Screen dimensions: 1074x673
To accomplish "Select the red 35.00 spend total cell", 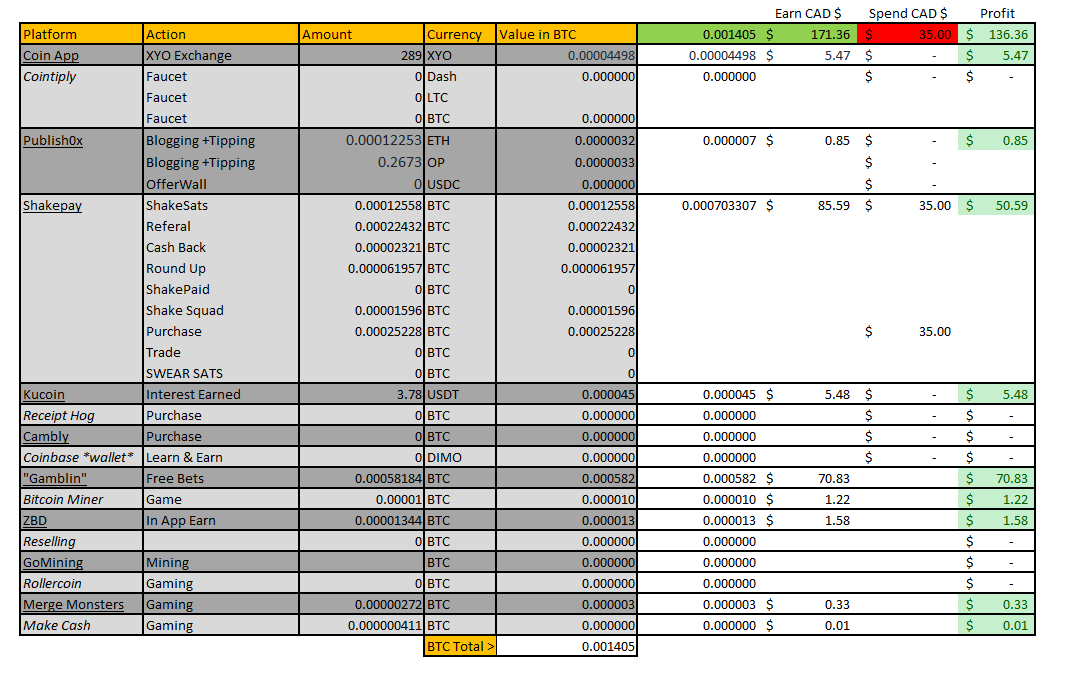I will click(x=908, y=34).
